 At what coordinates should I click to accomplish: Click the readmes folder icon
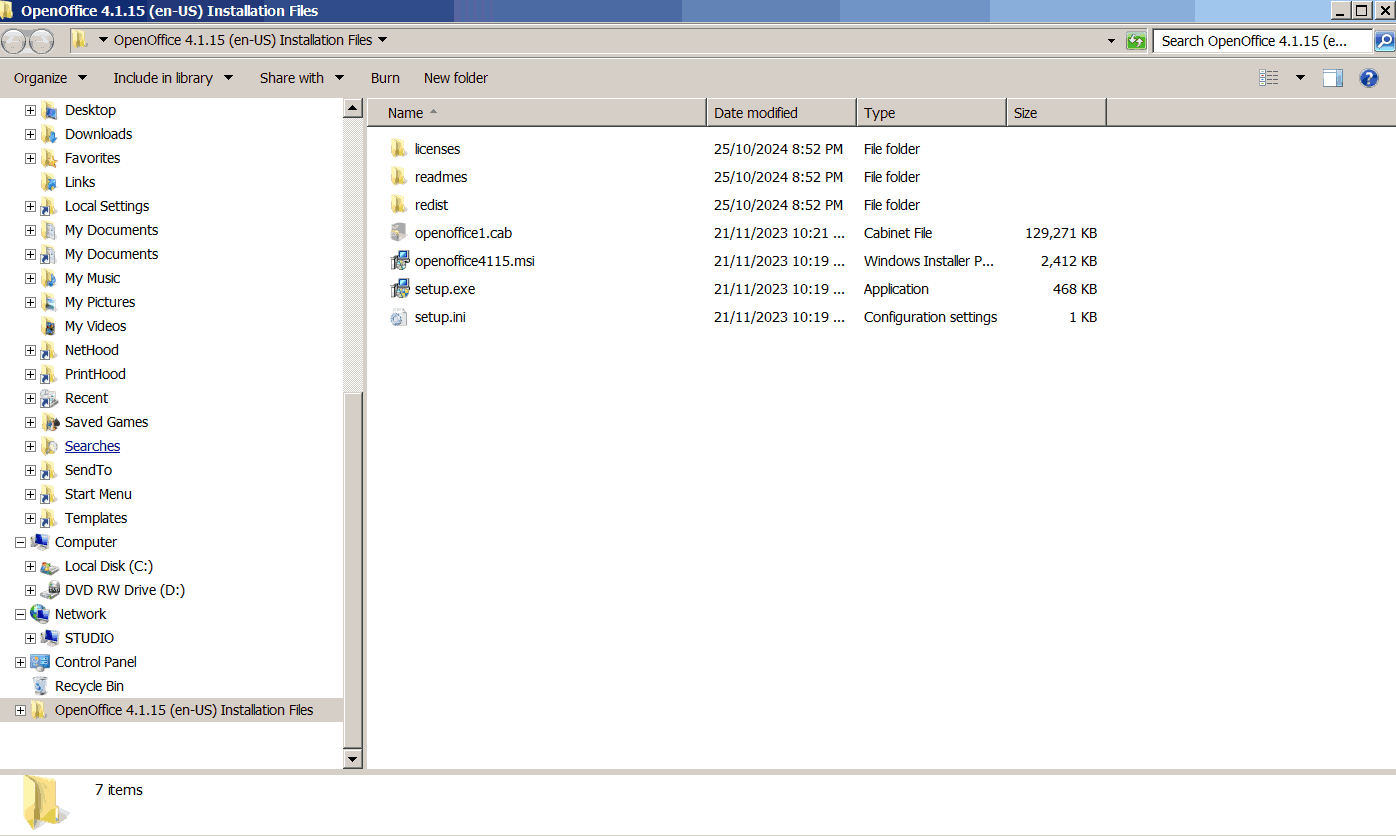tap(399, 177)
